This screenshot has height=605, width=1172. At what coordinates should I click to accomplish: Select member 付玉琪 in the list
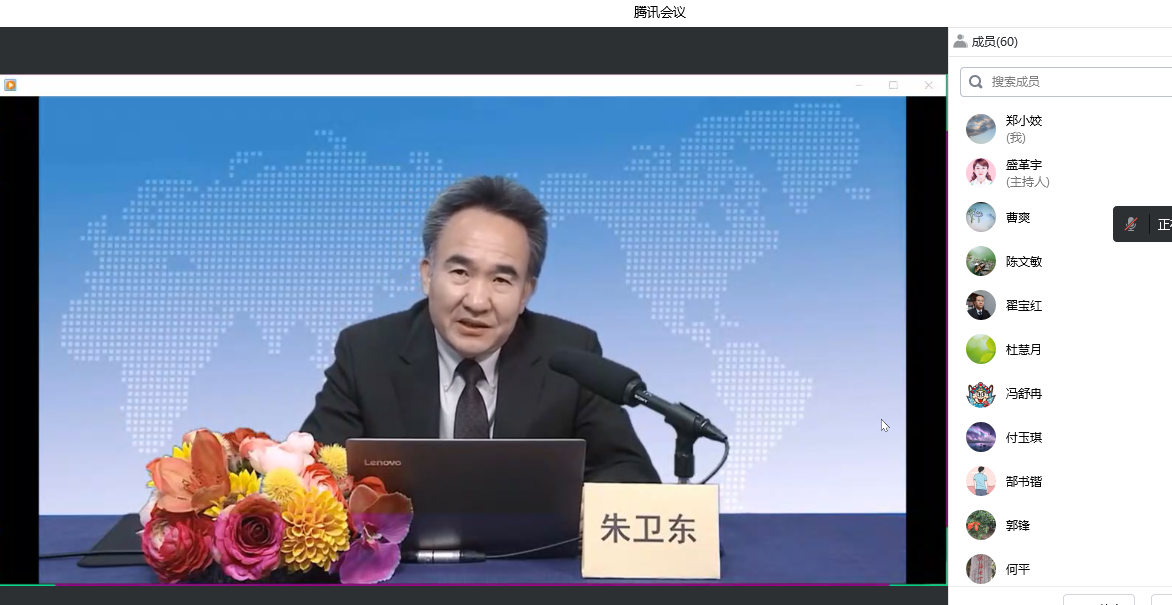coord(1023,437)
